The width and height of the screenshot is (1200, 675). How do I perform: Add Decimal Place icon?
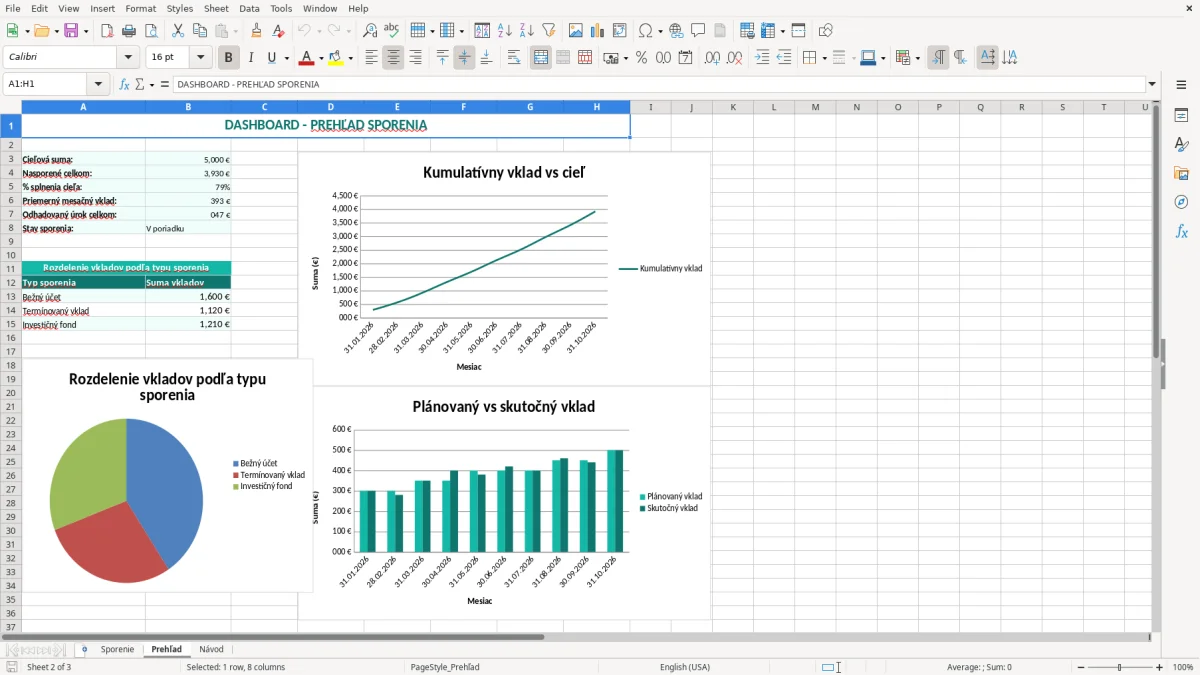(x=712, y=58)
